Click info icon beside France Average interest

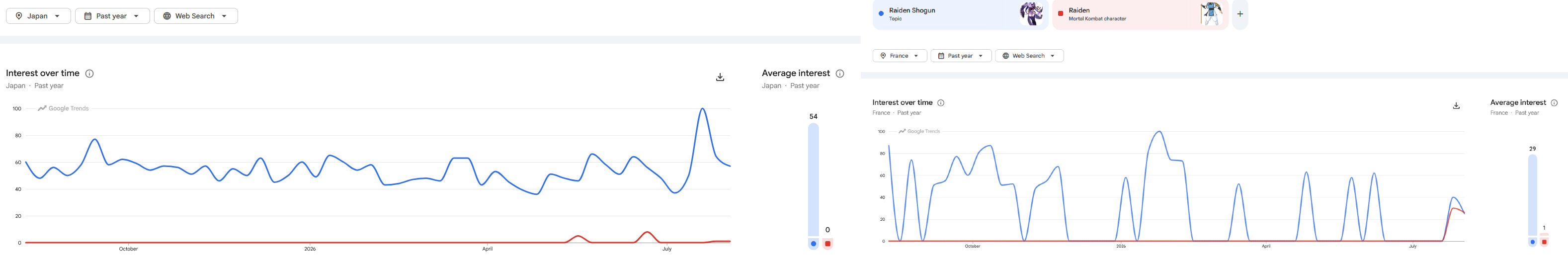tap(1554, 103)
